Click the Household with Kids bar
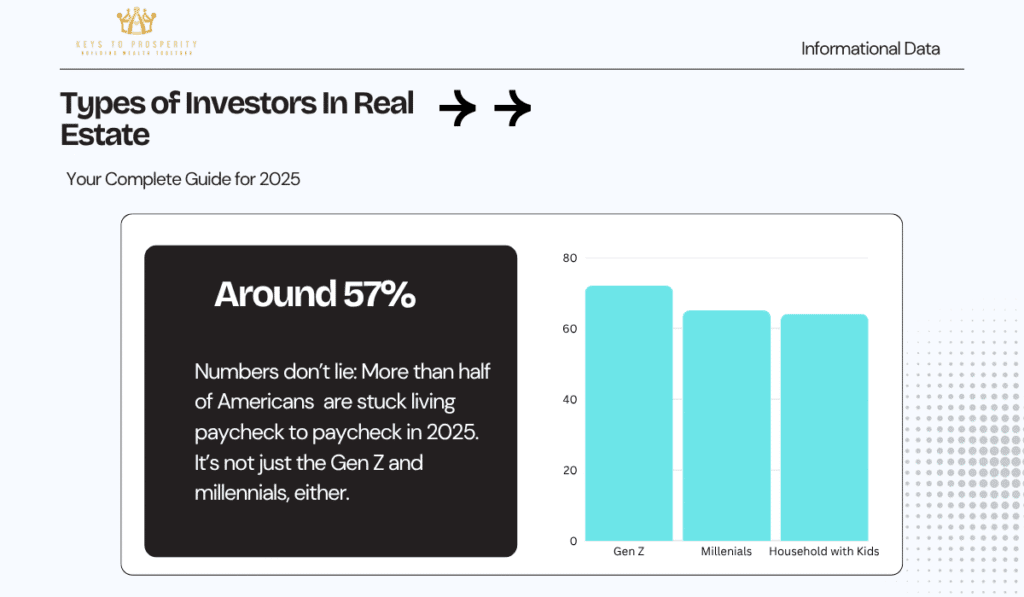The image size is (1024, 597). [824, 427]
